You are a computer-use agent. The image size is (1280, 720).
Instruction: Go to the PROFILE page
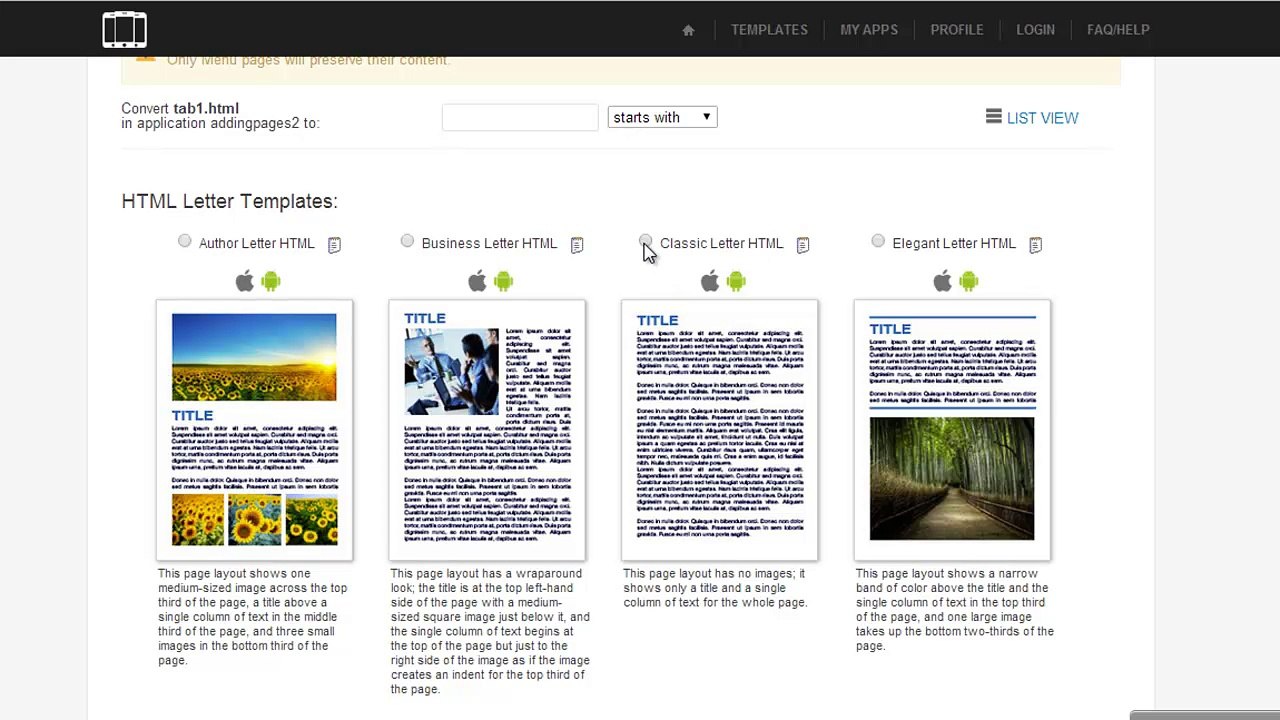coord(957,30)
